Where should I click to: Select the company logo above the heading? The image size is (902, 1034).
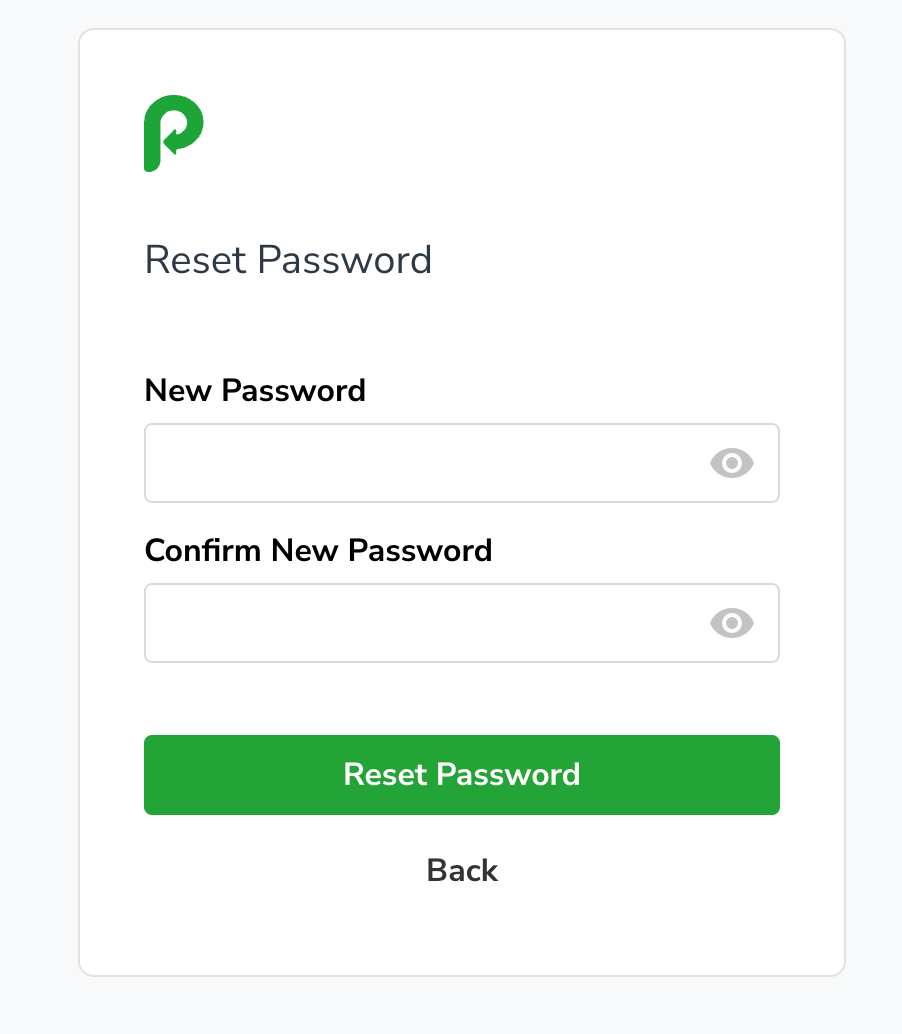[173, 133]
